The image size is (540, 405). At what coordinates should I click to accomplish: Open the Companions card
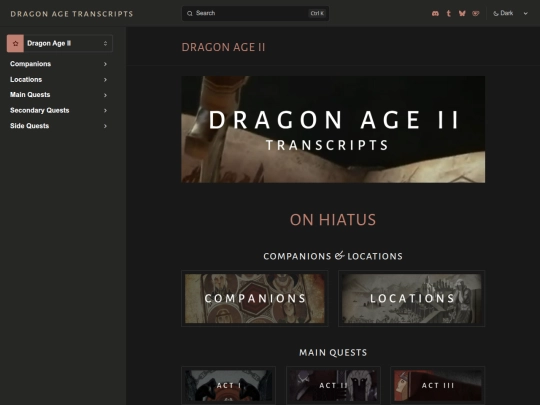255,298
